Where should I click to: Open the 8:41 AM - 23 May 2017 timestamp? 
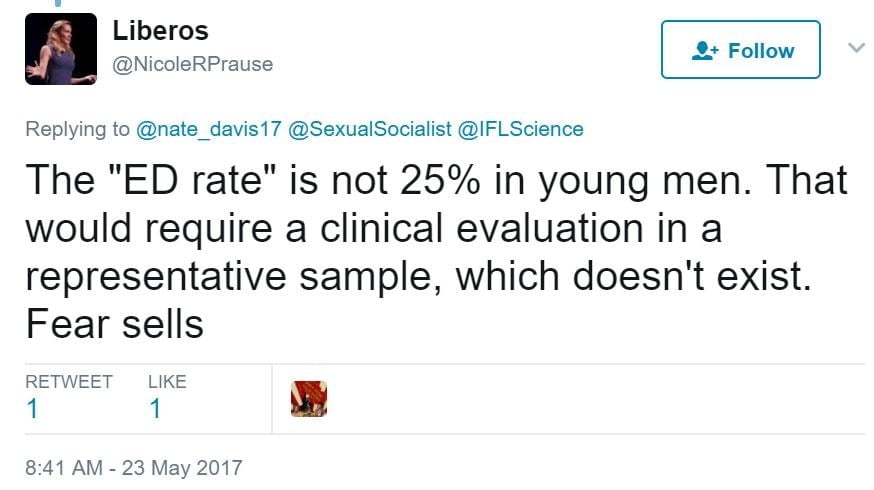pos(134,467)
